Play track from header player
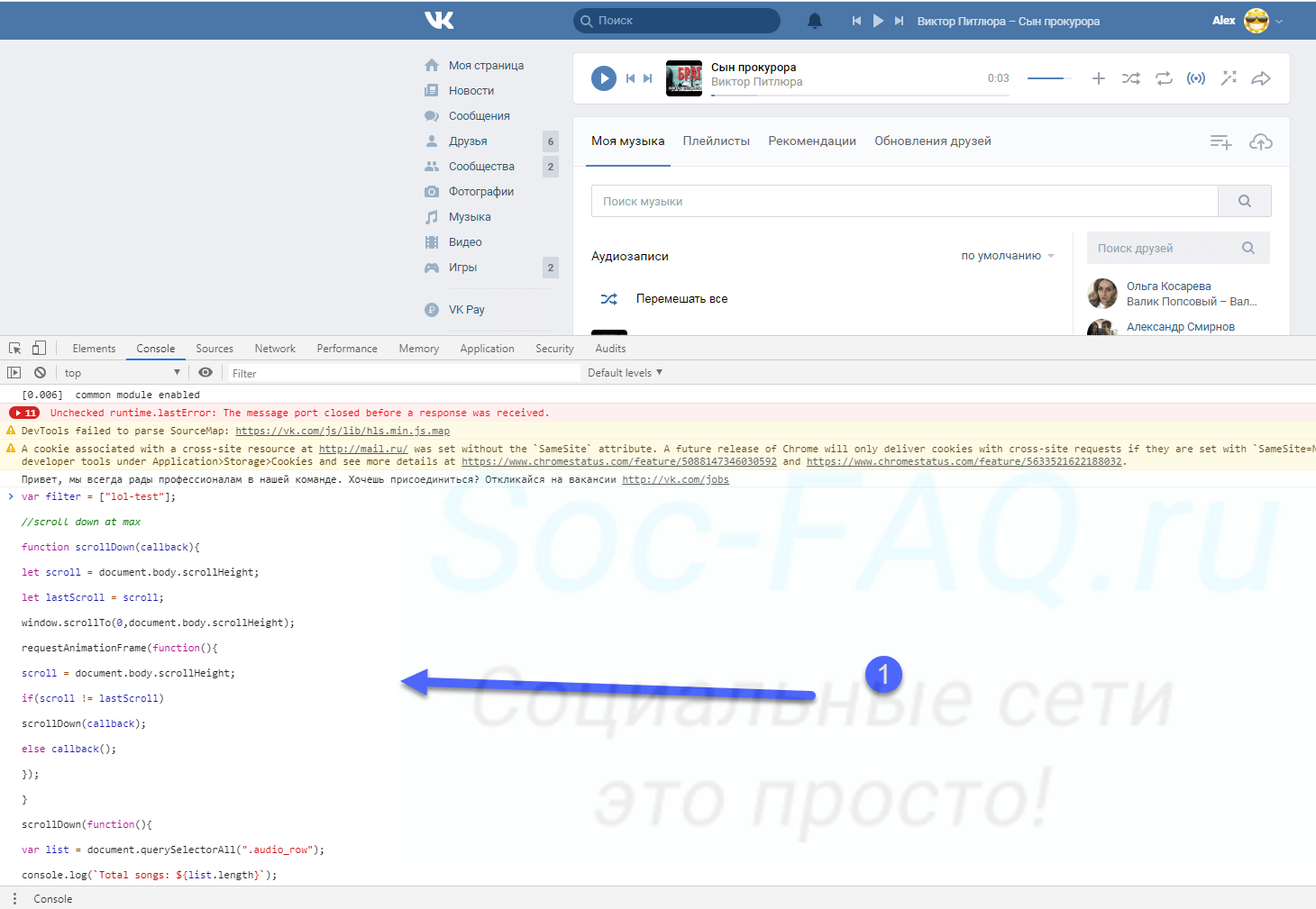This screenshot has width=1316, height=909. [878, 21]
